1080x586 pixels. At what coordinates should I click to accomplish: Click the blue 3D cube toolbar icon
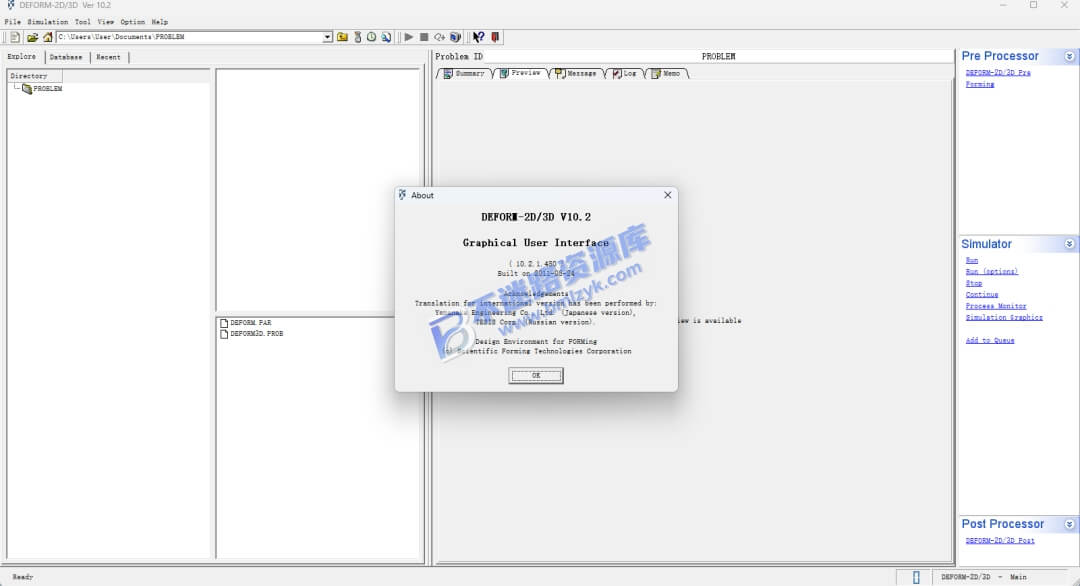(x=455, y=37)
